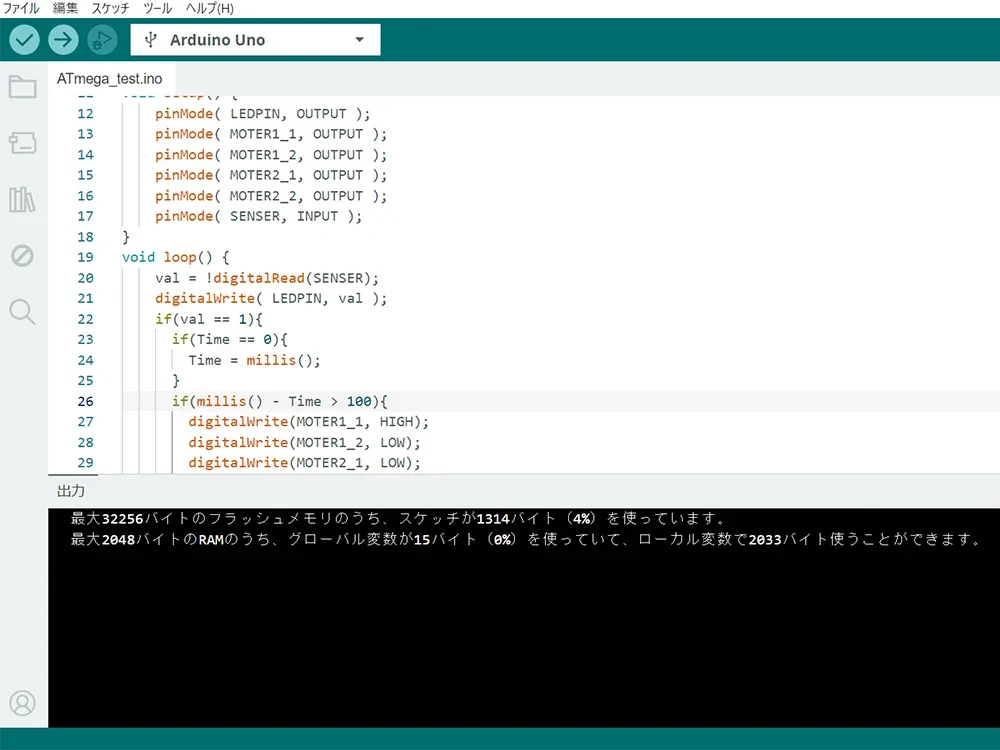Expand the Arduino Uno board dropdown
This screenshot has width=1000, height=750.
coord(254,40)
